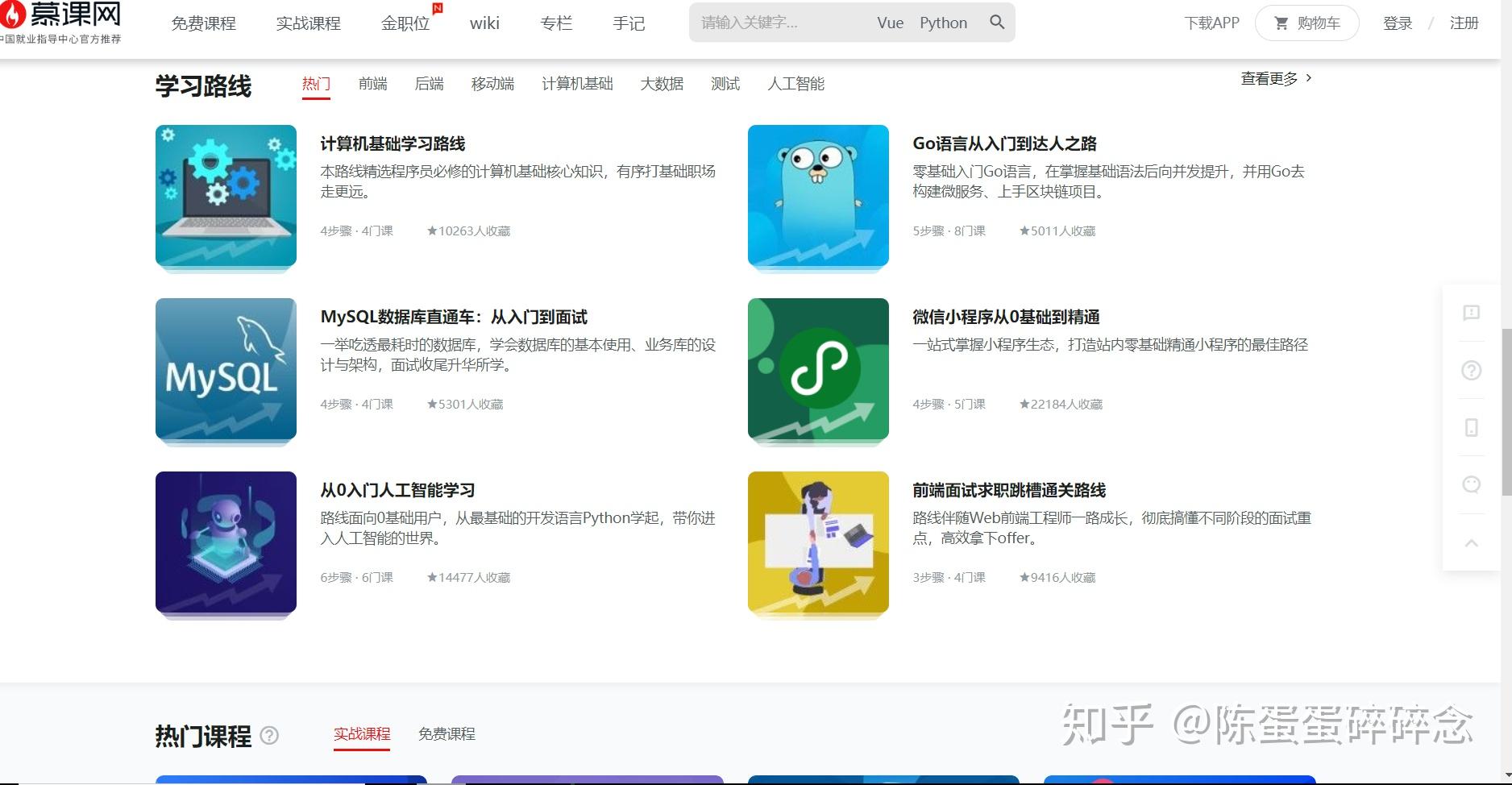The height and width of the screenshot is (785, 1512).
Task: Open 免费课程 in top navigation
Action: coord(204,24)
